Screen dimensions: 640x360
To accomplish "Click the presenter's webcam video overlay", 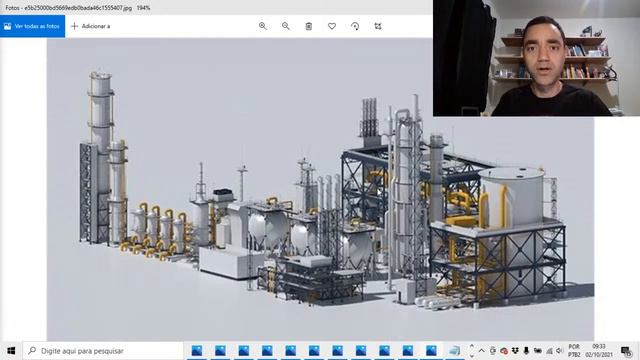I will click(536, 58).
